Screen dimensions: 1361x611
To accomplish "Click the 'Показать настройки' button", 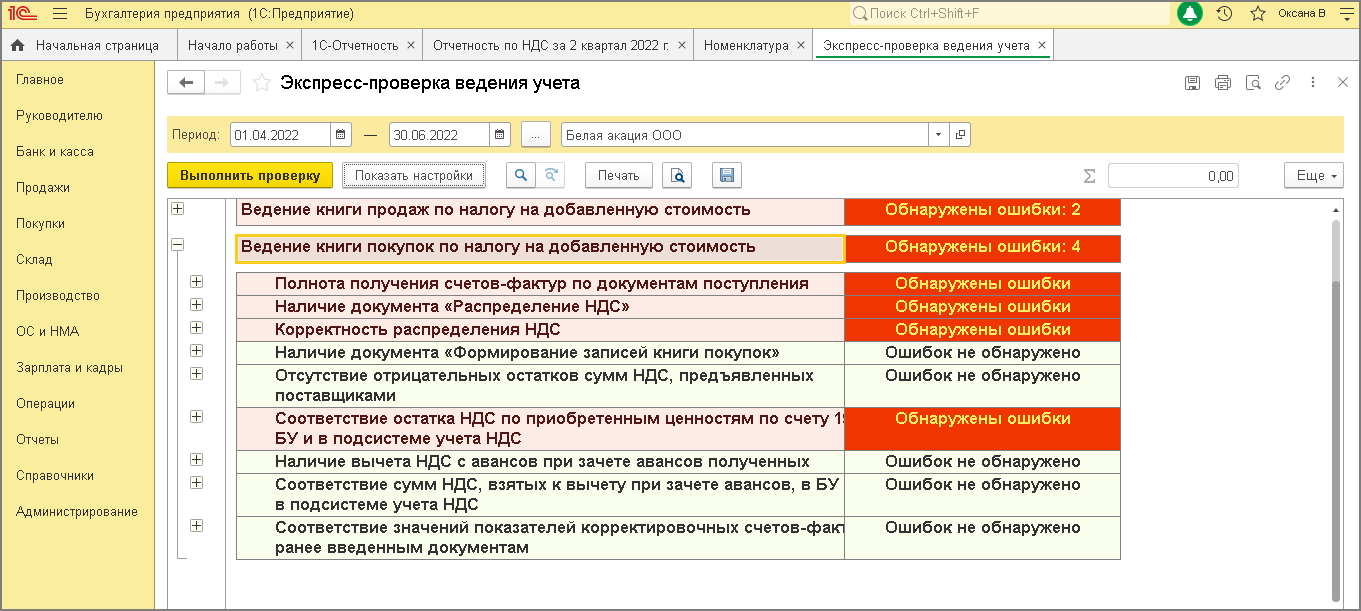I will coord(413,175).
